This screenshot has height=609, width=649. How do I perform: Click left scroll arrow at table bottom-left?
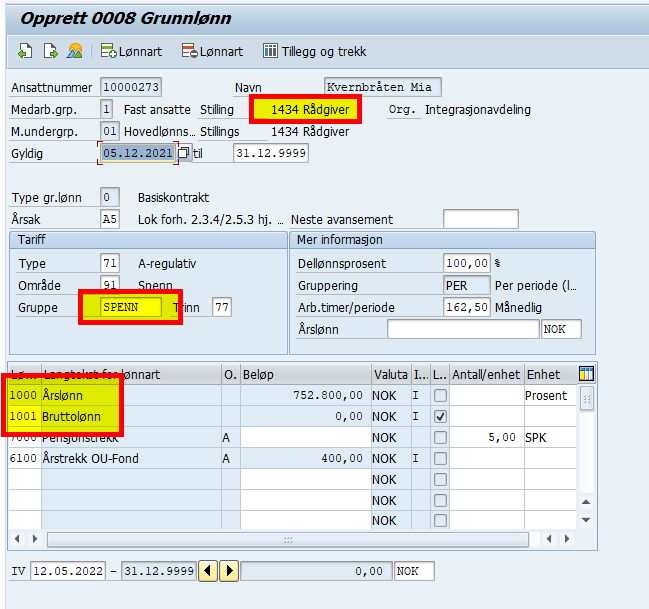(x=17, y=539)
